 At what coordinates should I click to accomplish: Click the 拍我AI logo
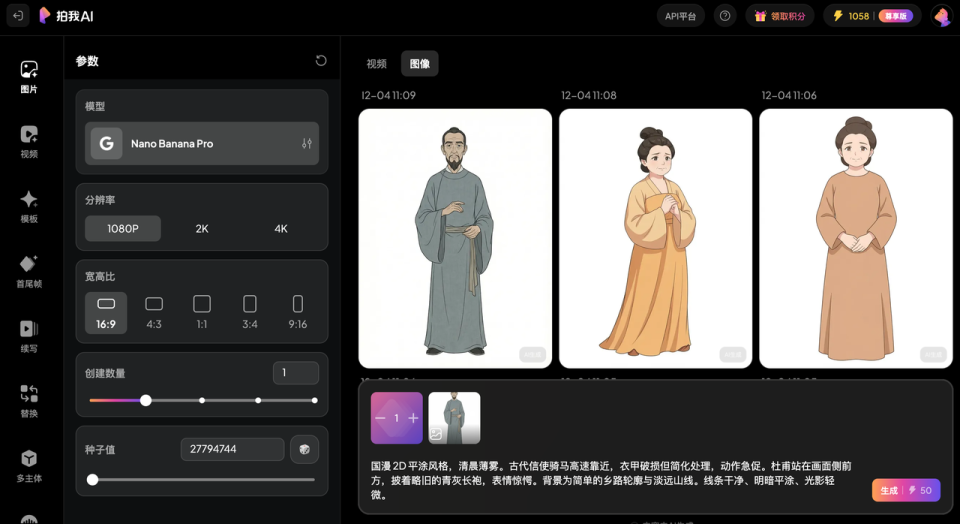tap(66, 16)
